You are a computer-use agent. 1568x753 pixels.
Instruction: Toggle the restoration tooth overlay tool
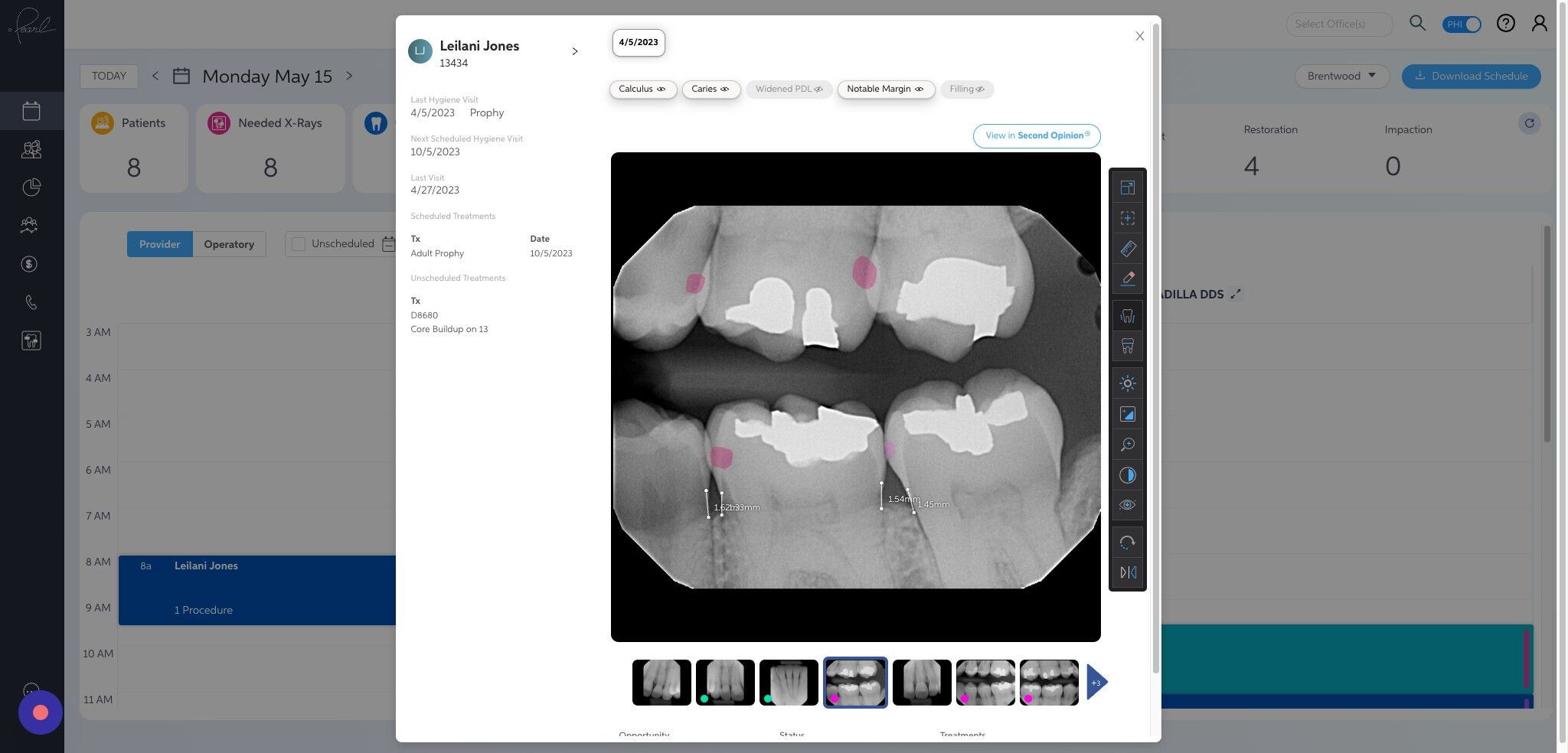coord(1127,346)
